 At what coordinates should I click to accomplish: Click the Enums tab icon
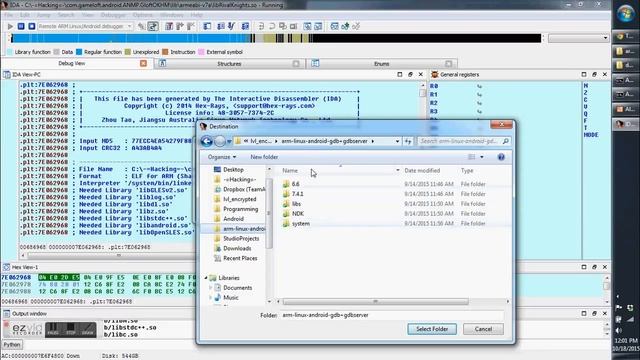[315, 63]
